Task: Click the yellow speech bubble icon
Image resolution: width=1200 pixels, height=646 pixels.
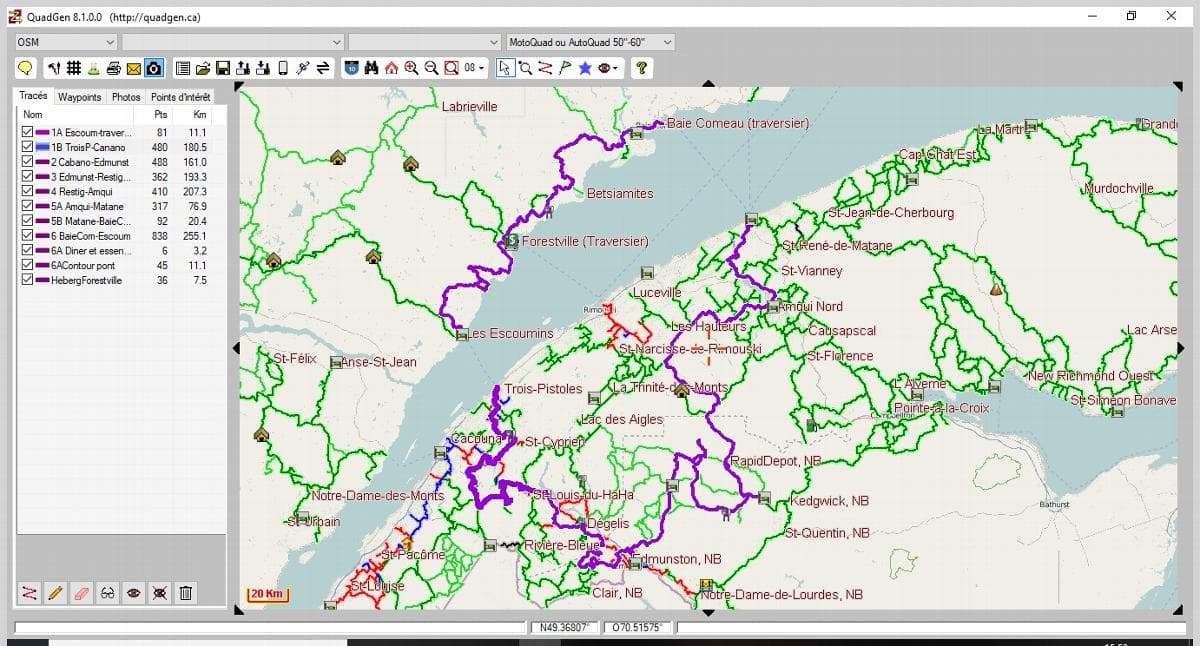Action: click(x=25, y=68)
